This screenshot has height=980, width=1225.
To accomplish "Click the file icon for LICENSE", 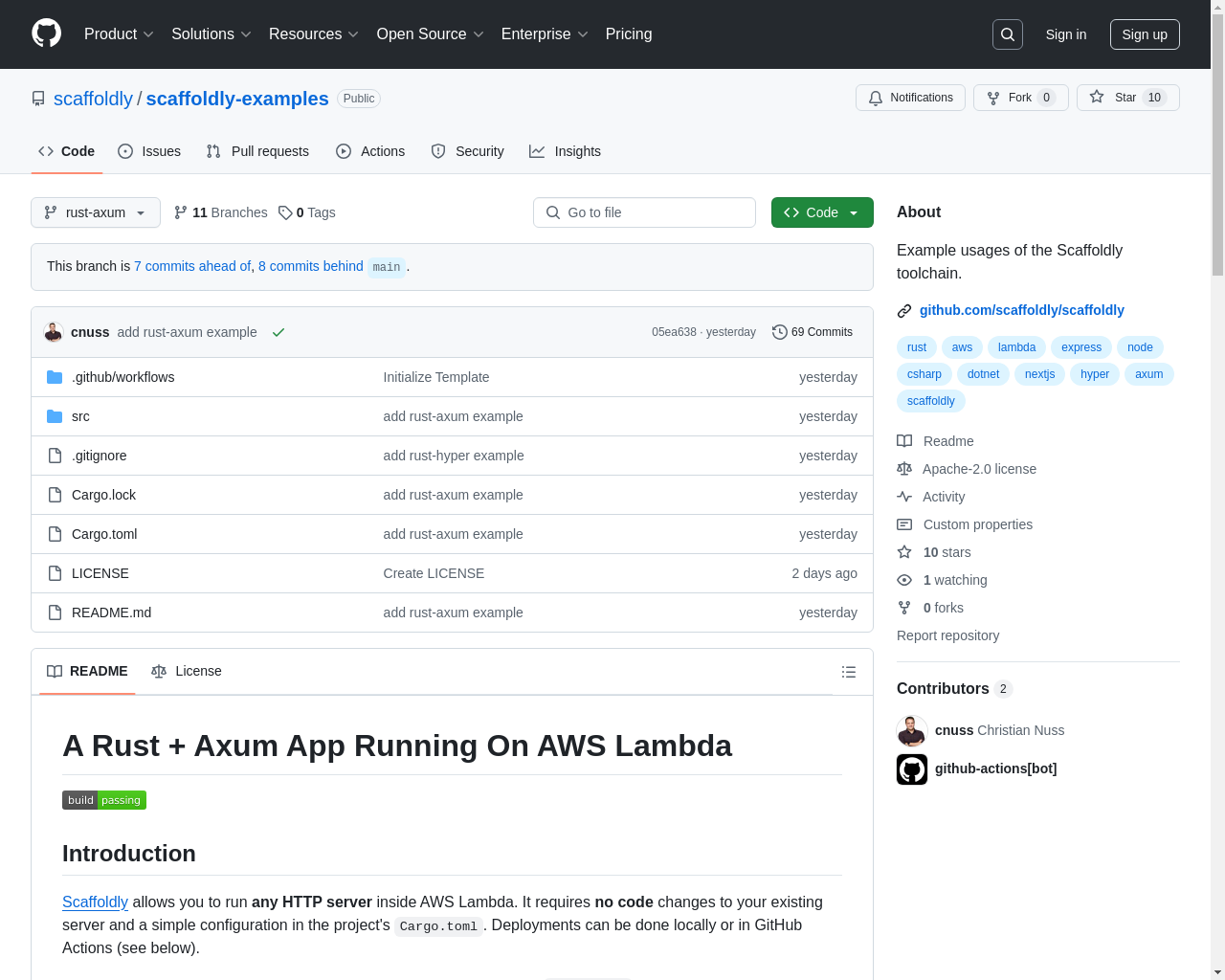I will click(x=55, y=573).
